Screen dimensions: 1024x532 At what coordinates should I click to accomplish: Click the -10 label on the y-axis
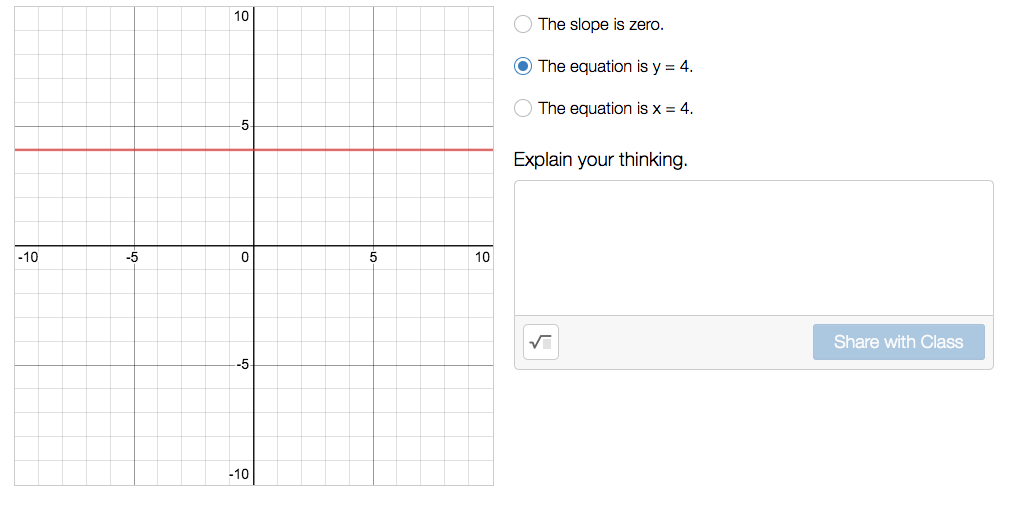239,475
